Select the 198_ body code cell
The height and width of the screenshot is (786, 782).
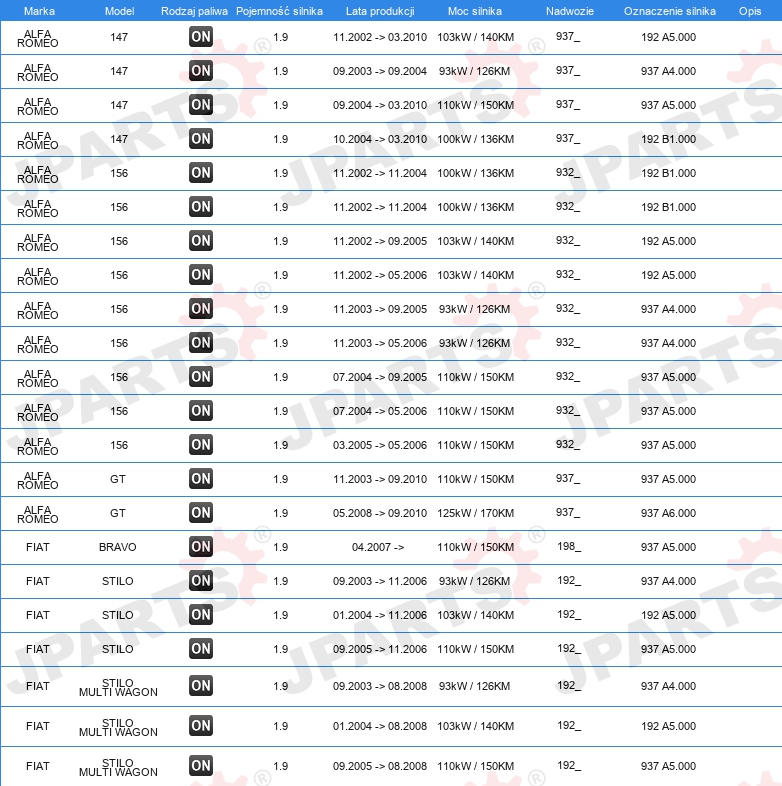pyautogui.click(x=569, y=546)
